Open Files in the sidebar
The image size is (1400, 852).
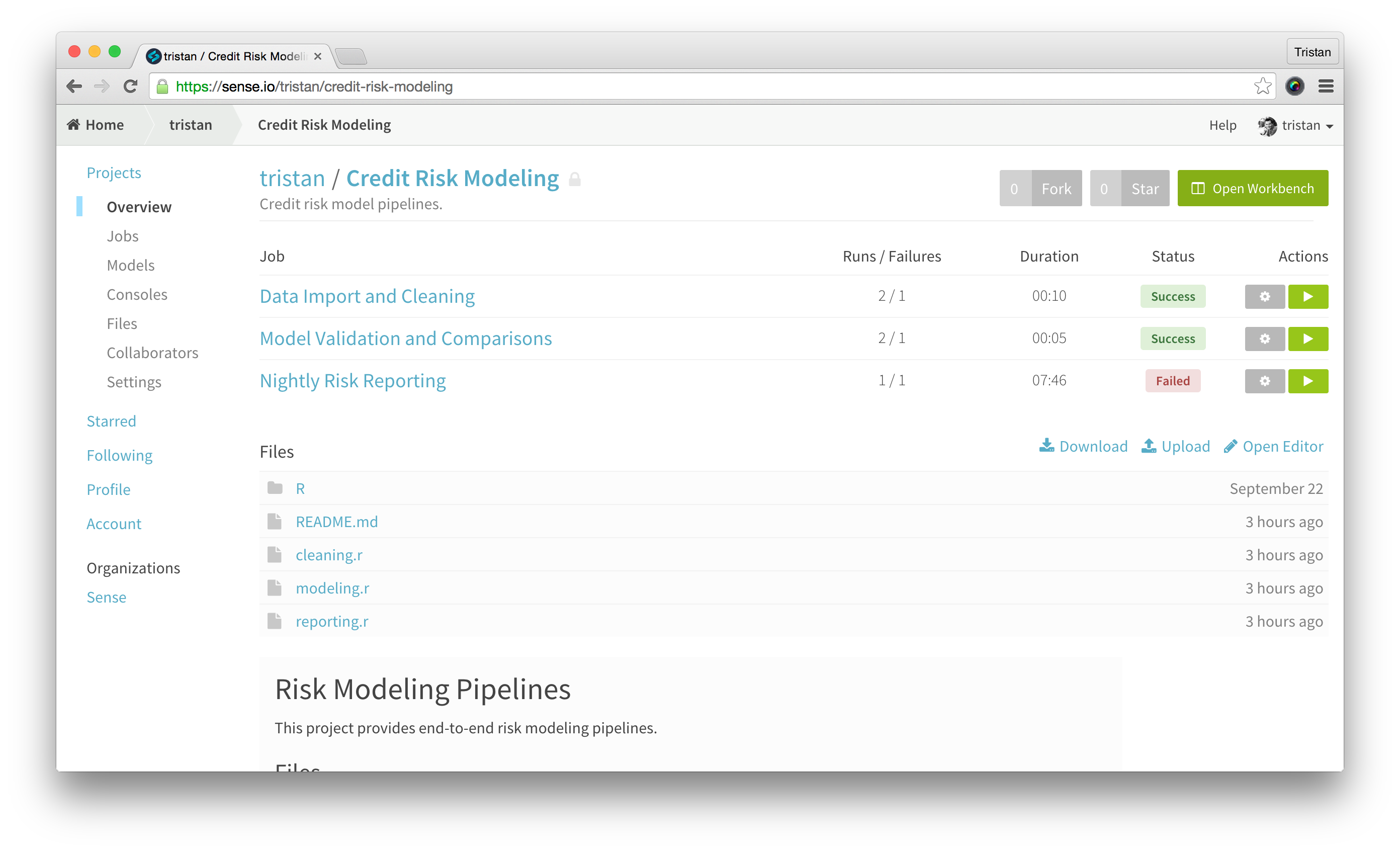point(122,323)
